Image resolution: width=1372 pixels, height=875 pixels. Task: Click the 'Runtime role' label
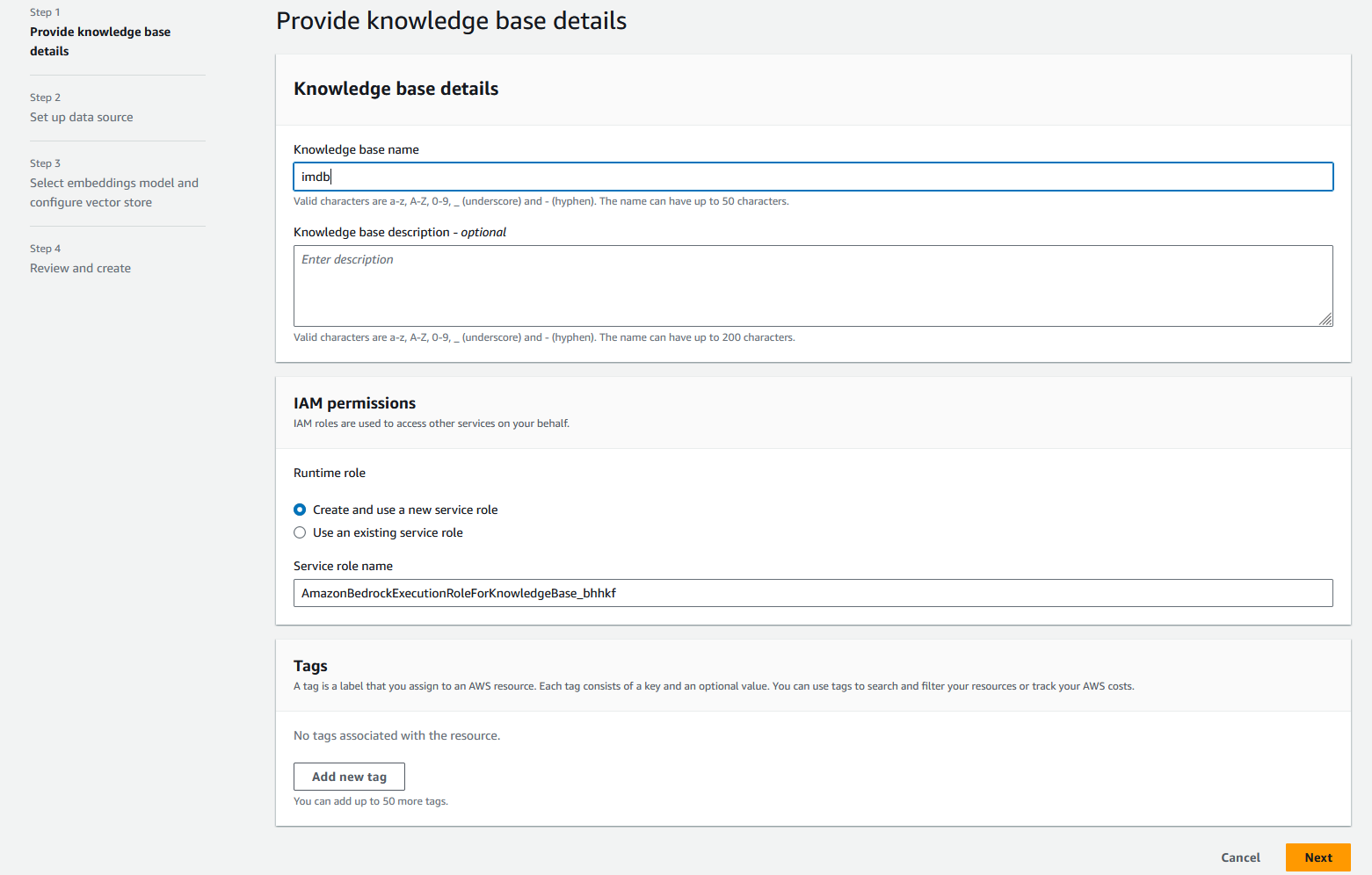pos(330,473)
